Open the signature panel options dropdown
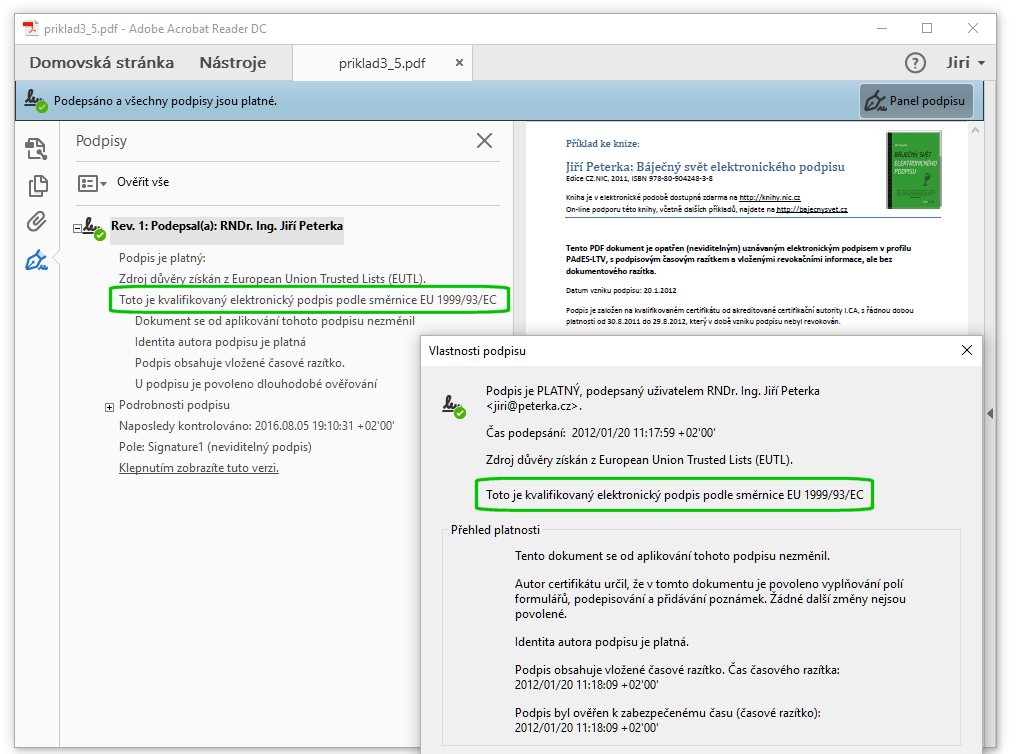 [x=92, y=183]
